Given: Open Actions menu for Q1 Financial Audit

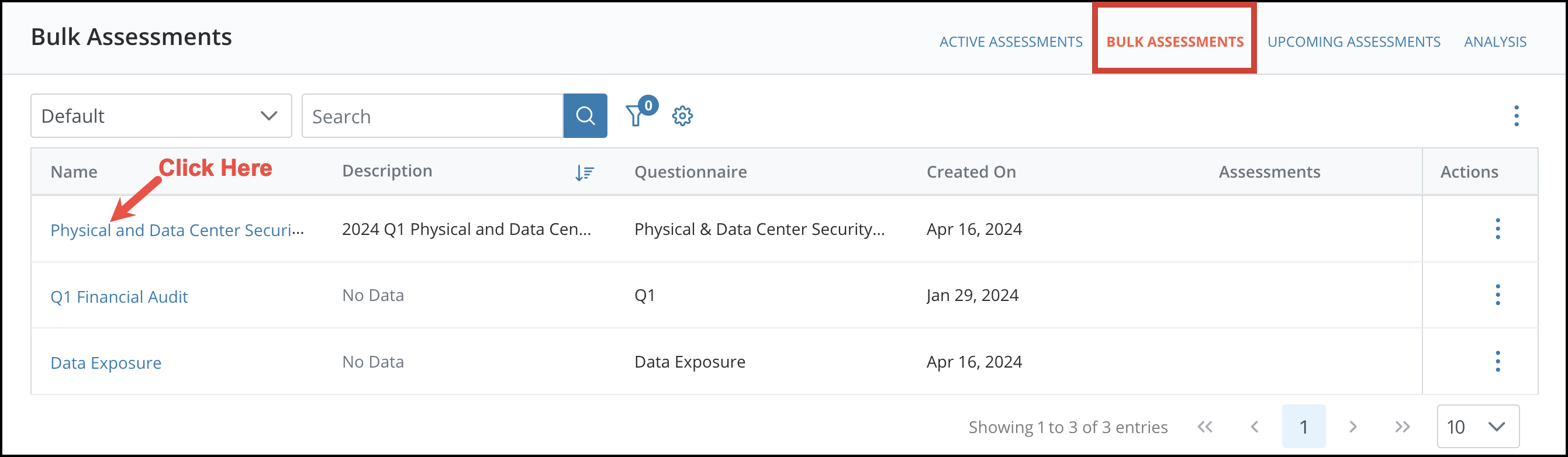Looking at the screenshot, I should tap(1498, 295).
